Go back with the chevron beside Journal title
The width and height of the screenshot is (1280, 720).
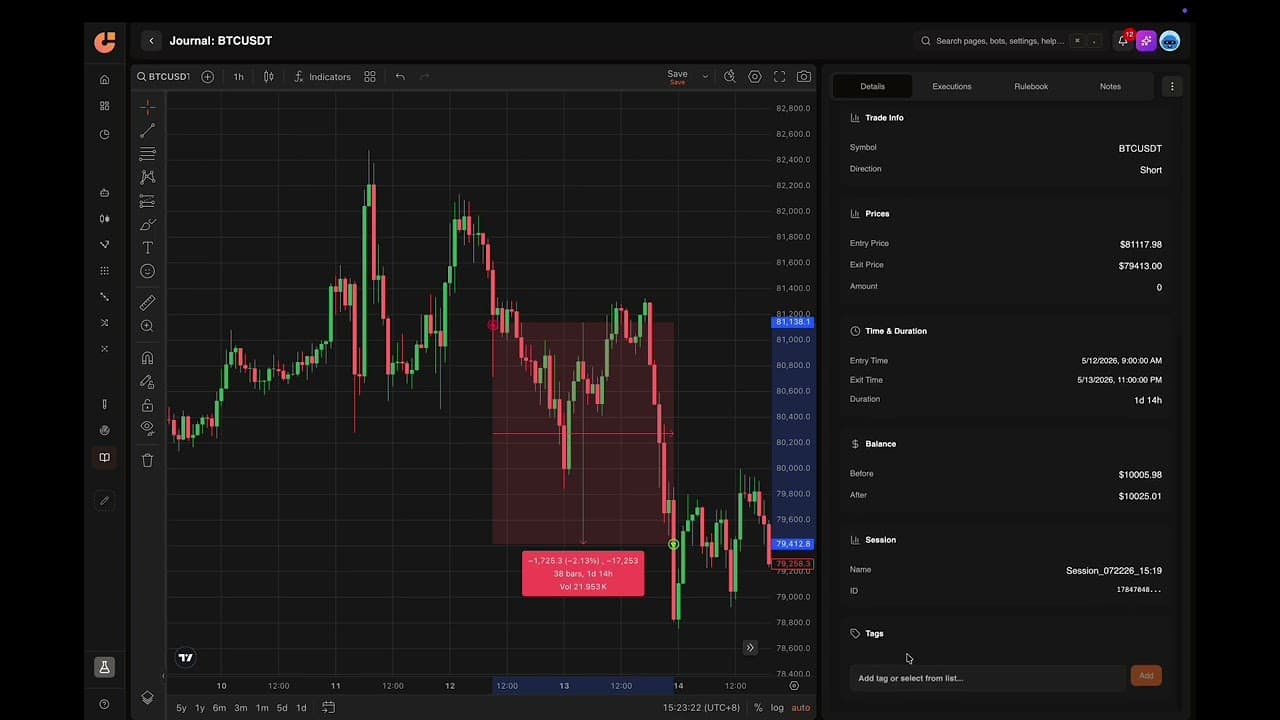pyautogui.click(x=151, y=41)
